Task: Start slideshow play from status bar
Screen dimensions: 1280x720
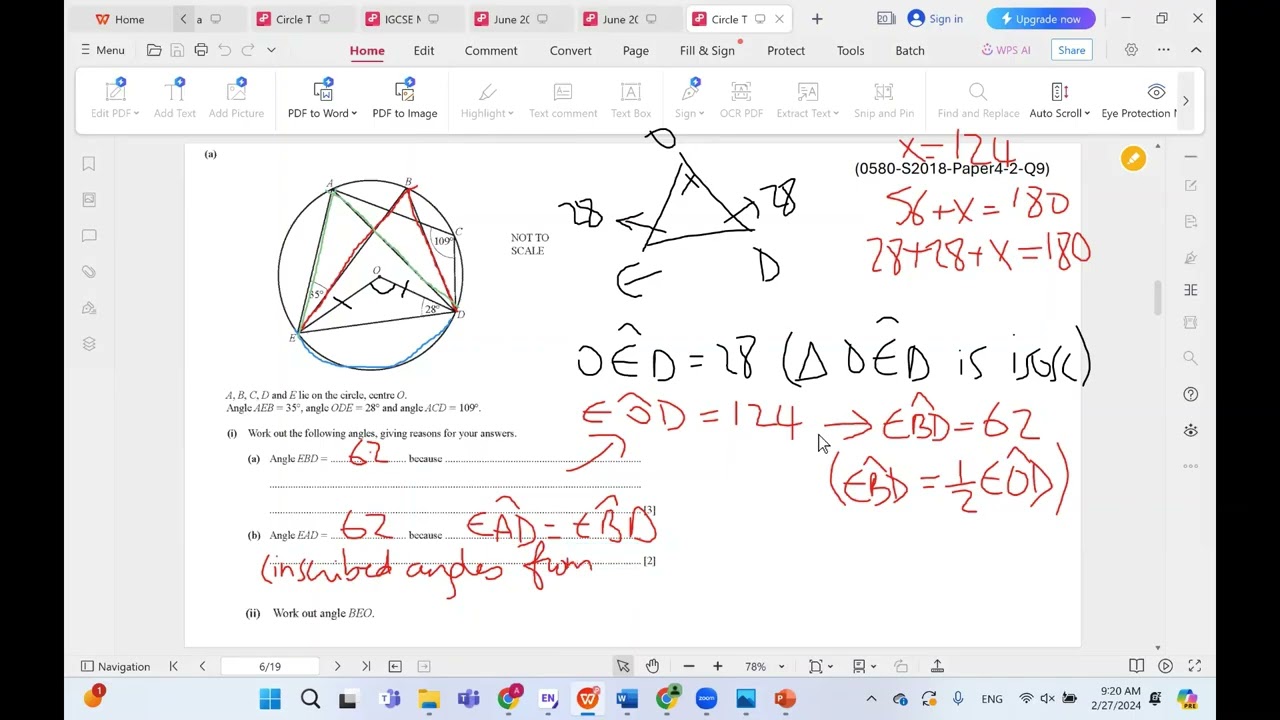Action: click(x=1165, y=666)
